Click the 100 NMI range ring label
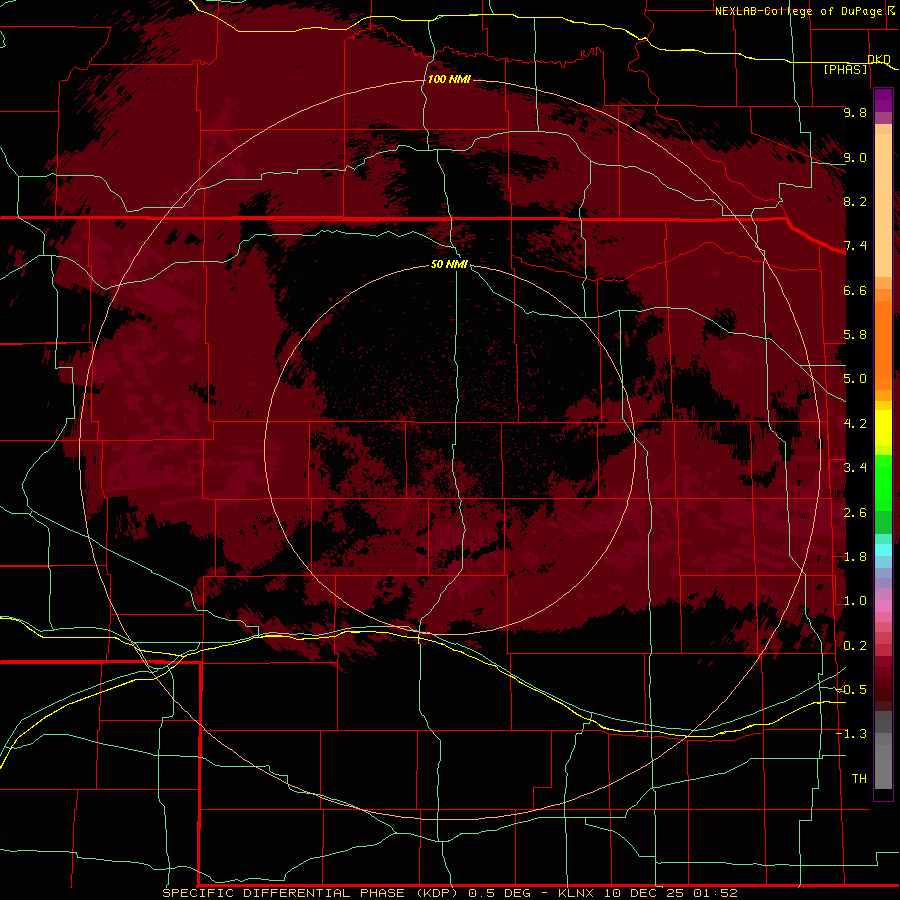900x900 pixels. click(449, 79)
